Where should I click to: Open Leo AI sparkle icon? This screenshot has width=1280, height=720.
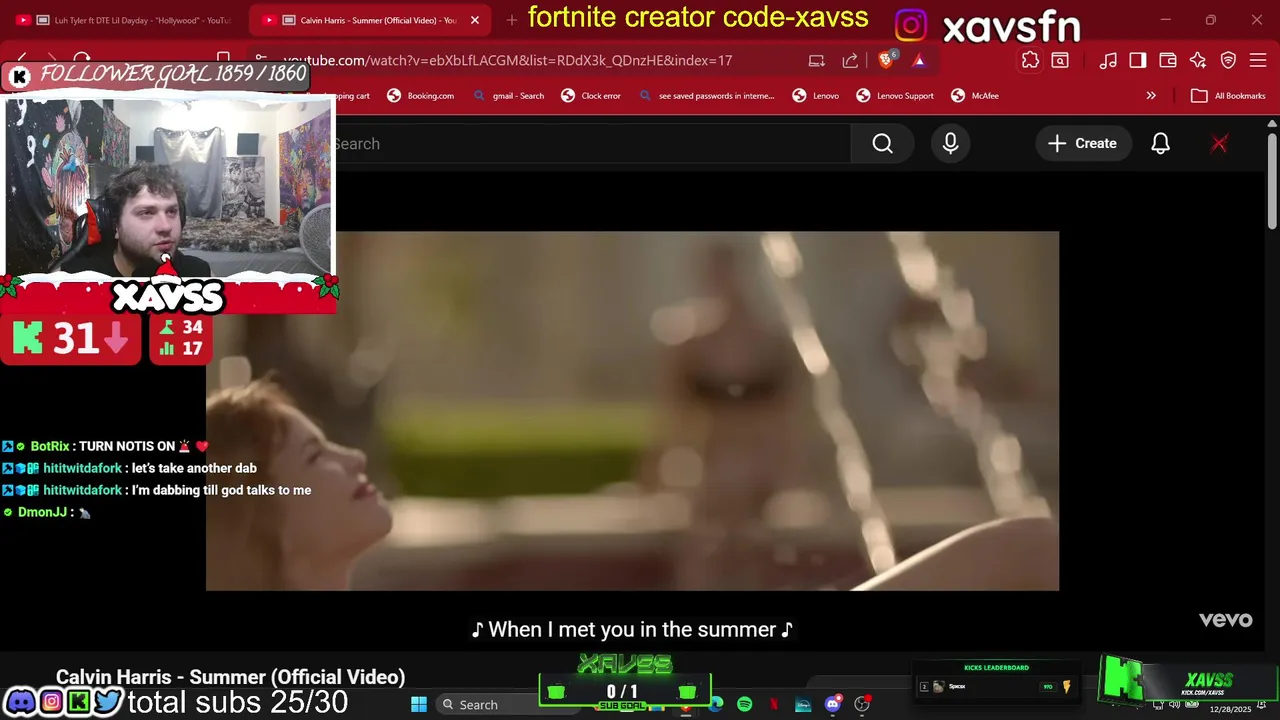[x=1198, y=60]
